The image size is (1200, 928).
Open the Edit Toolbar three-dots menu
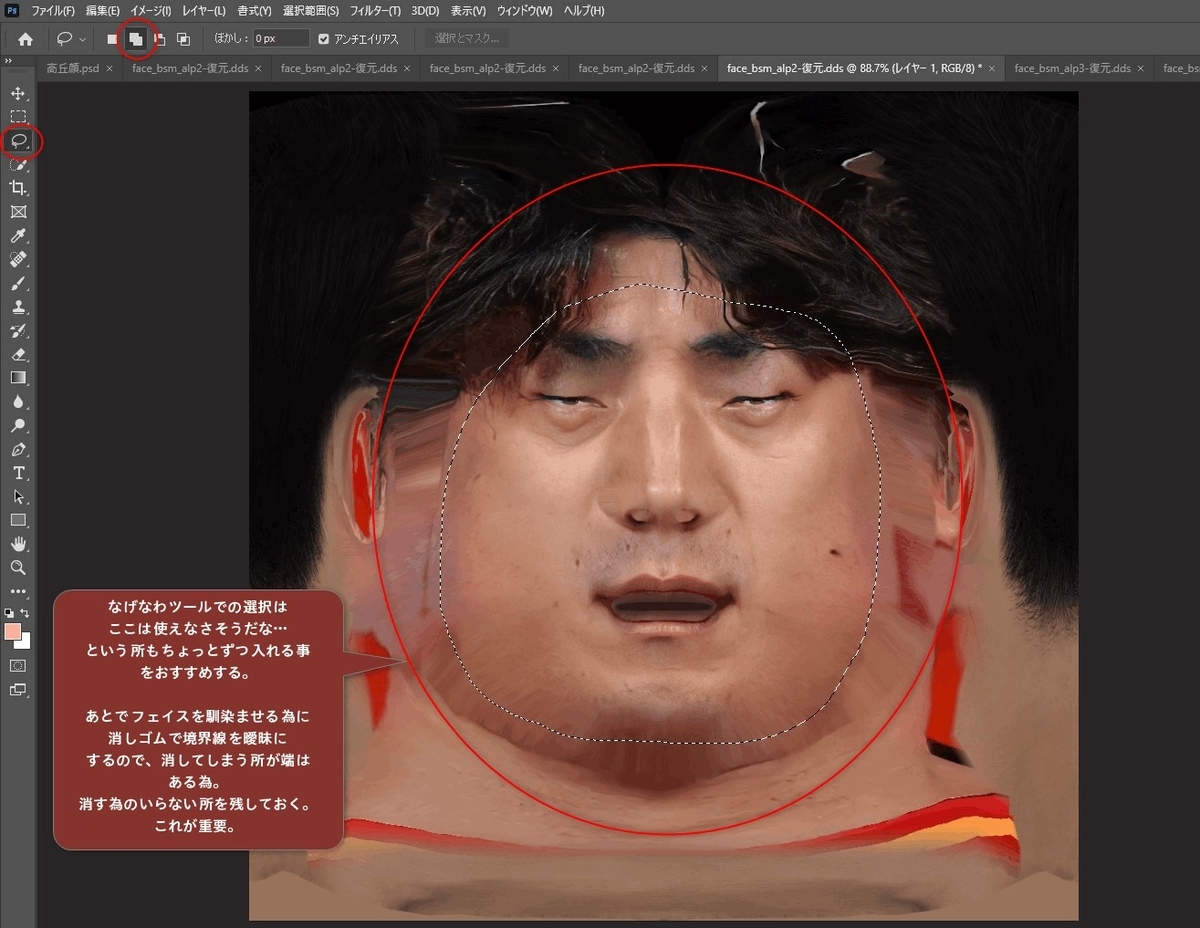click(18, 591)
